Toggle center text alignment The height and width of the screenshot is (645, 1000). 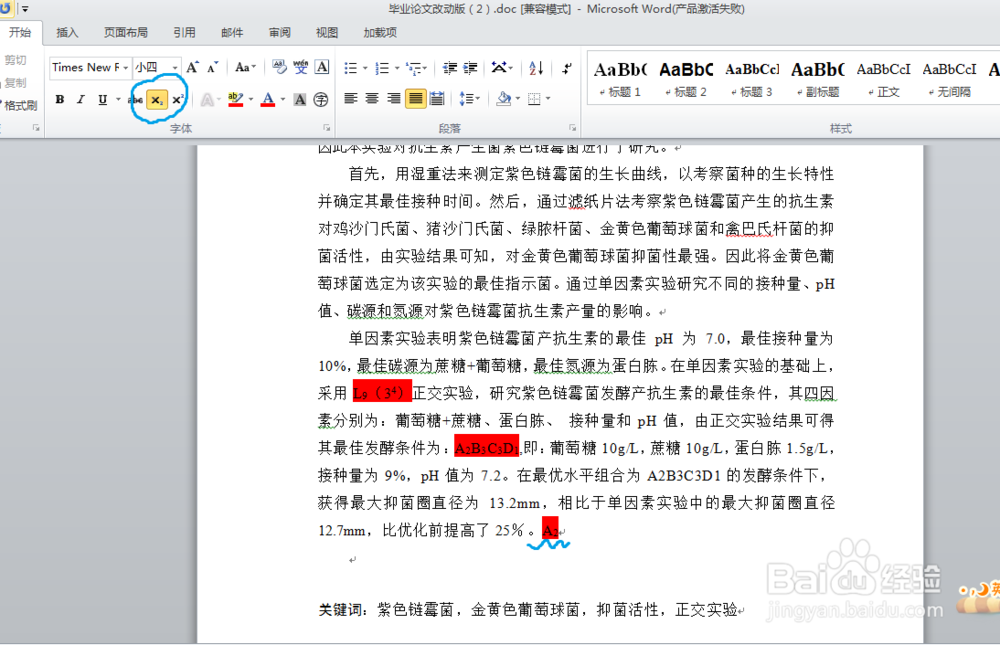371,99
